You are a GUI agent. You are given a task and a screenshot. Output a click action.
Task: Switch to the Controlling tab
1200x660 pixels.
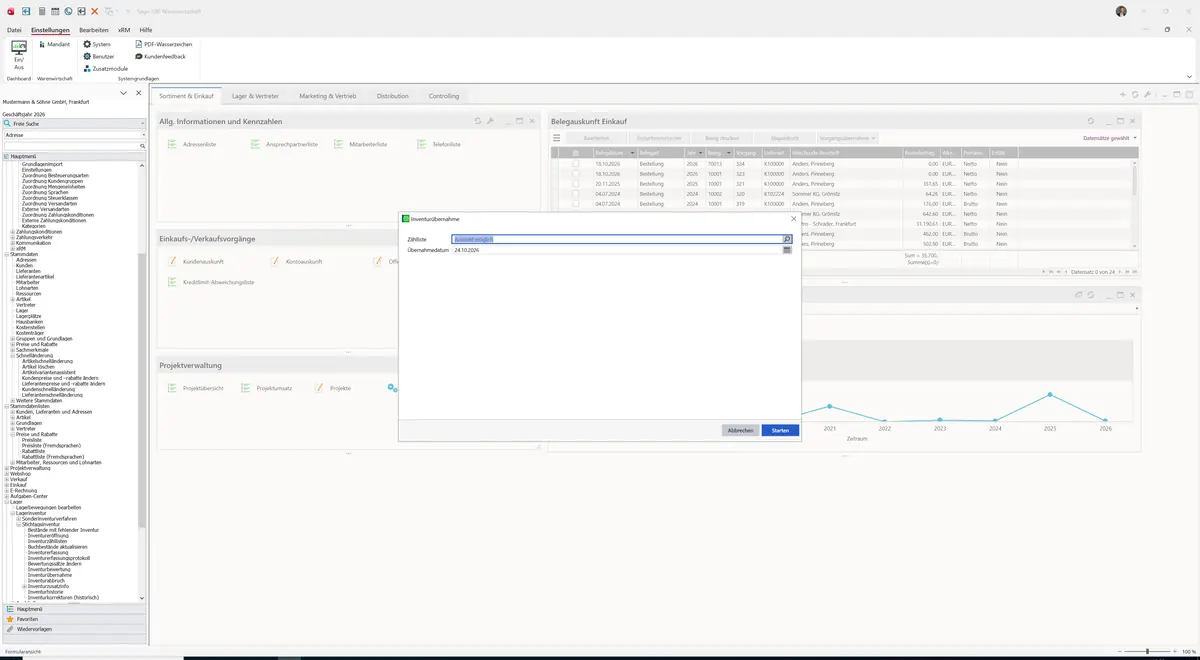[444, 96]
